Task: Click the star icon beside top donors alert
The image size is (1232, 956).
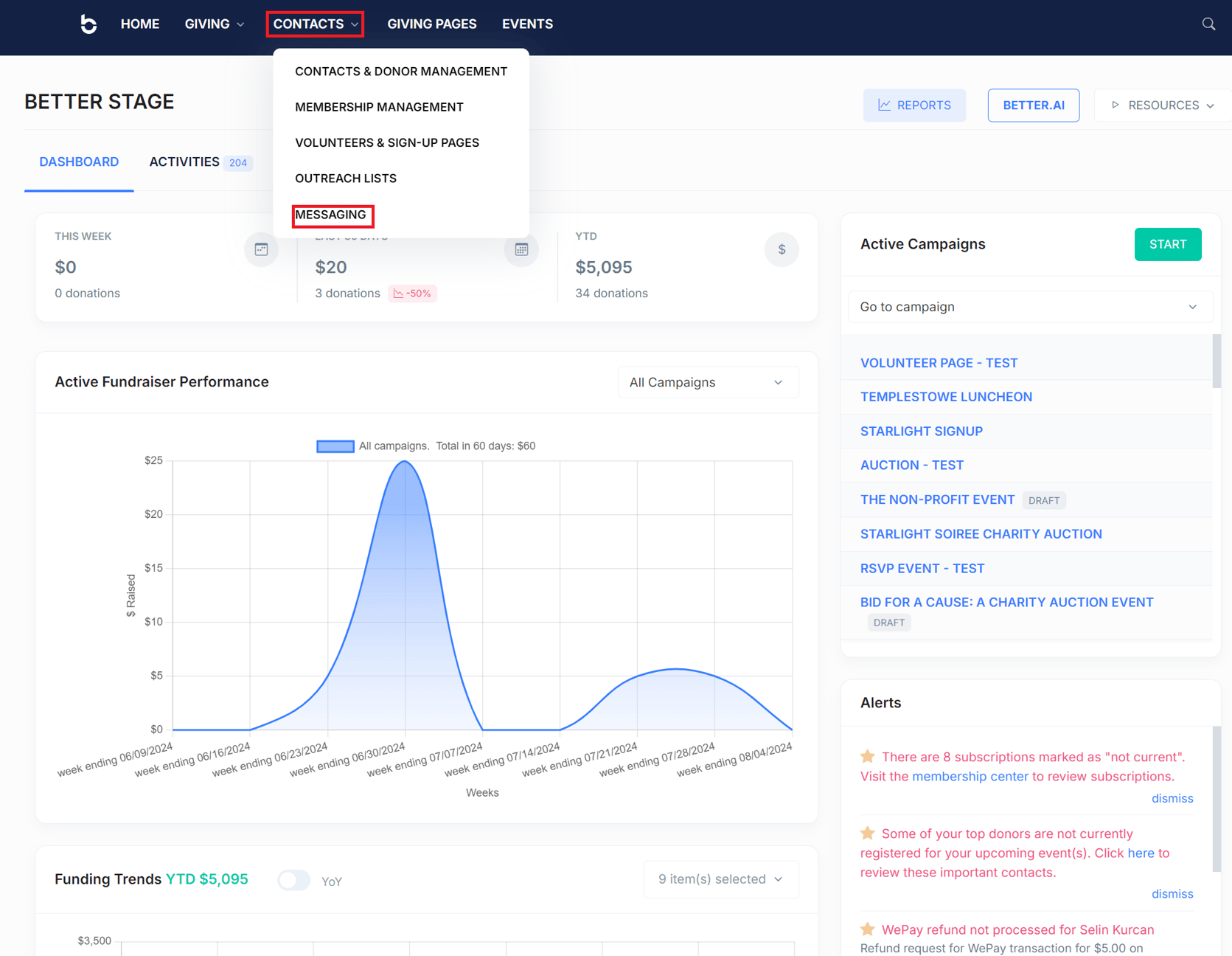Action: (x=868, y=834)
